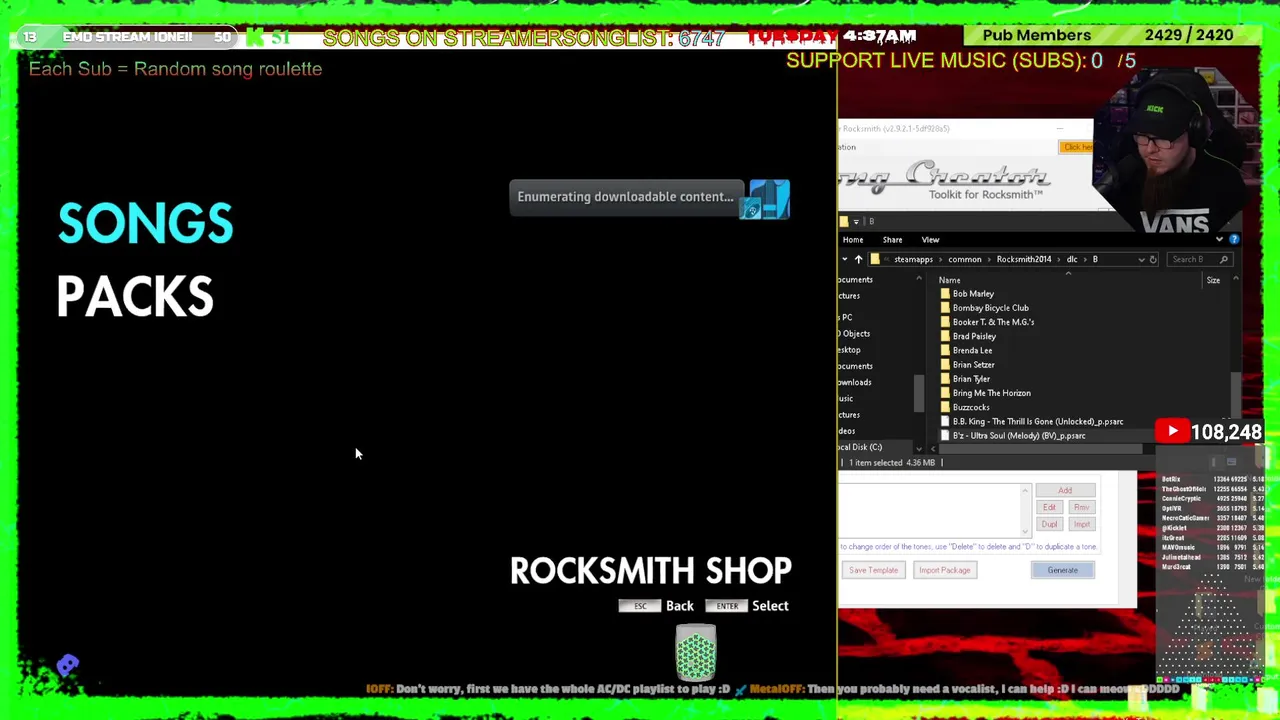Refresh the current Explorer folder

1153,260
